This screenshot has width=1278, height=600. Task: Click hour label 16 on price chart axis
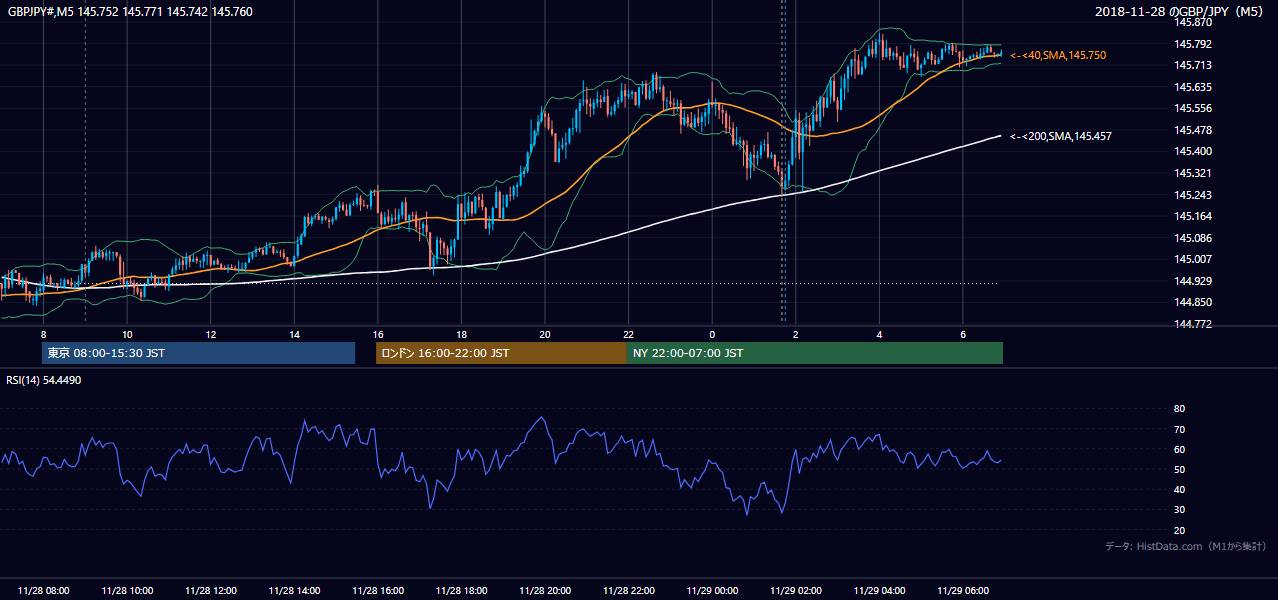(377, 334)
